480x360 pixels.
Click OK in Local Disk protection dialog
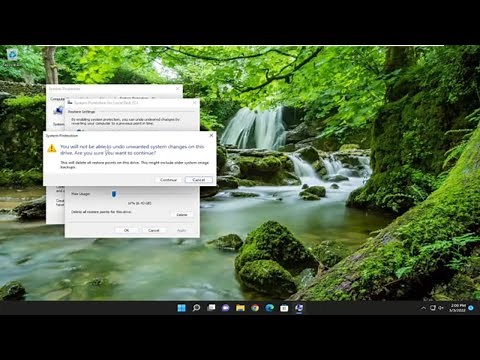click(x=126, y=230)
